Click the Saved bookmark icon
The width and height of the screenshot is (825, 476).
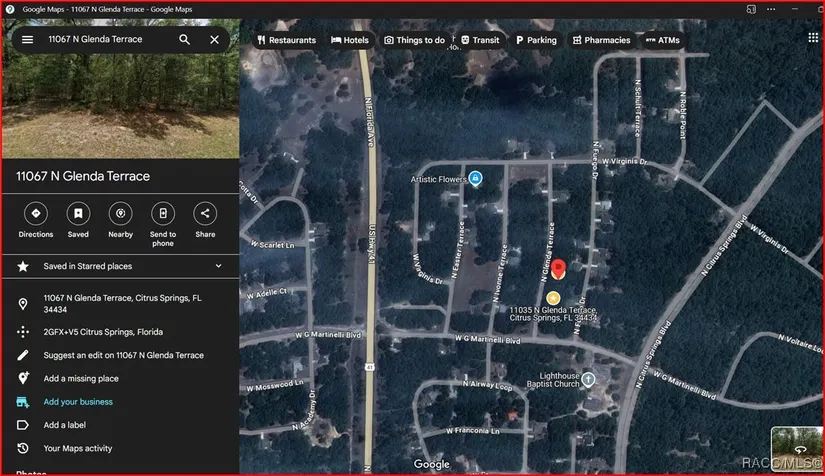[x=78, y=214]
